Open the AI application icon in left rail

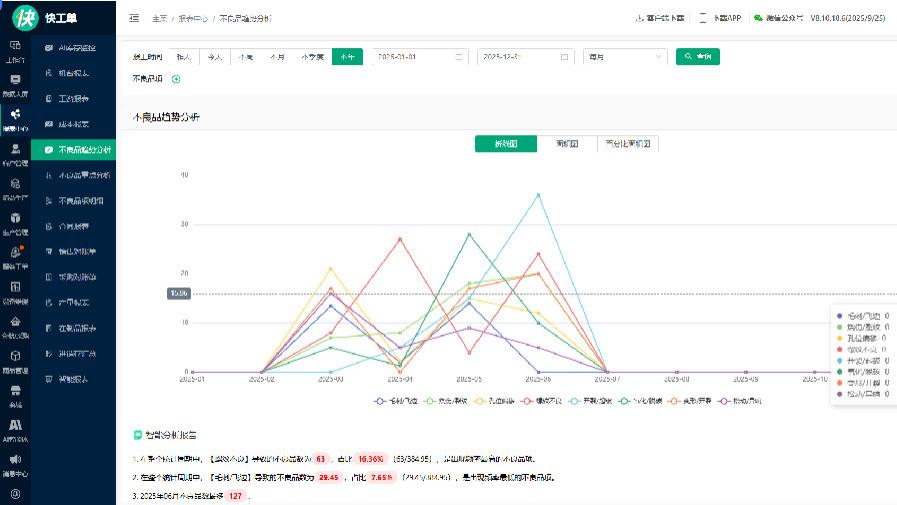[x=15, y=425]
